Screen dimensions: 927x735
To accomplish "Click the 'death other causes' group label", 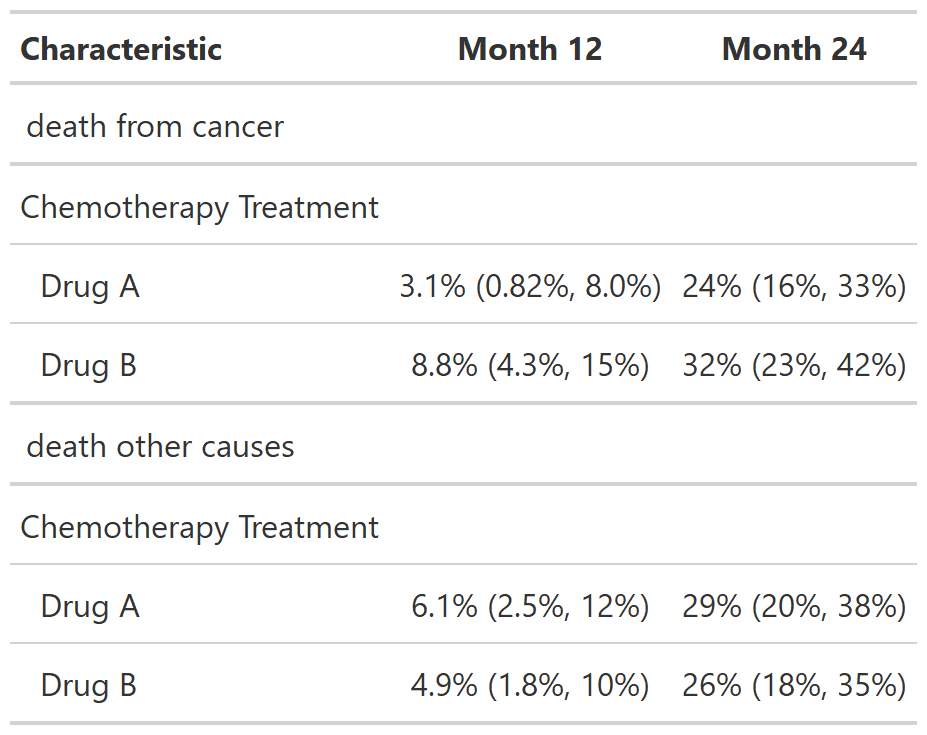I will (160, 446).
